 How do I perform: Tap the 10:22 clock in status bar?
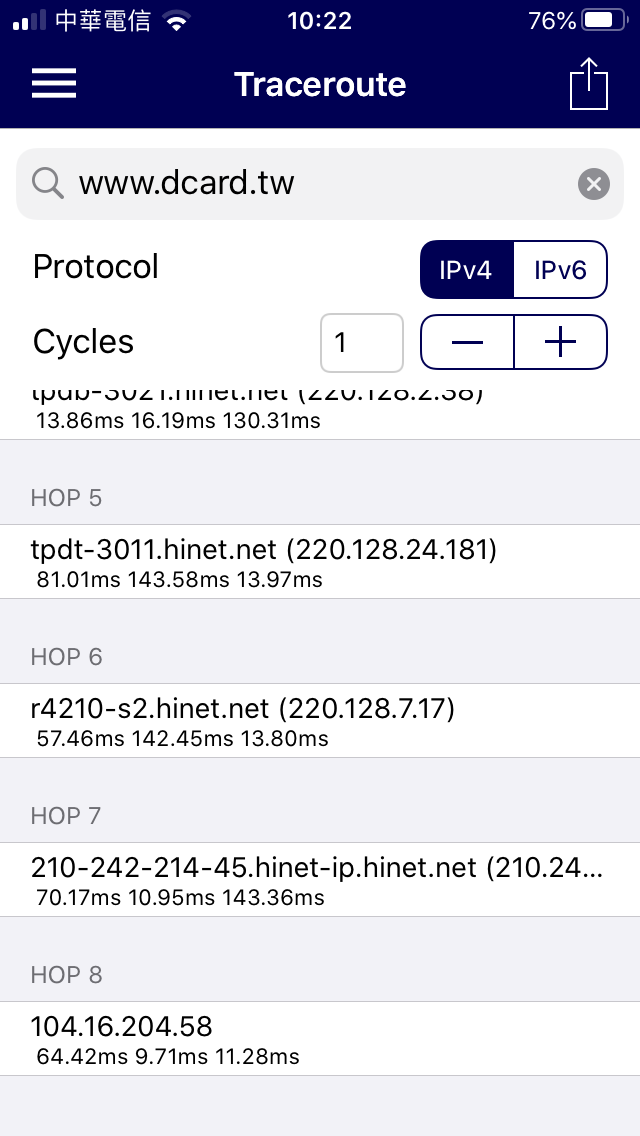tap(320, 21)
